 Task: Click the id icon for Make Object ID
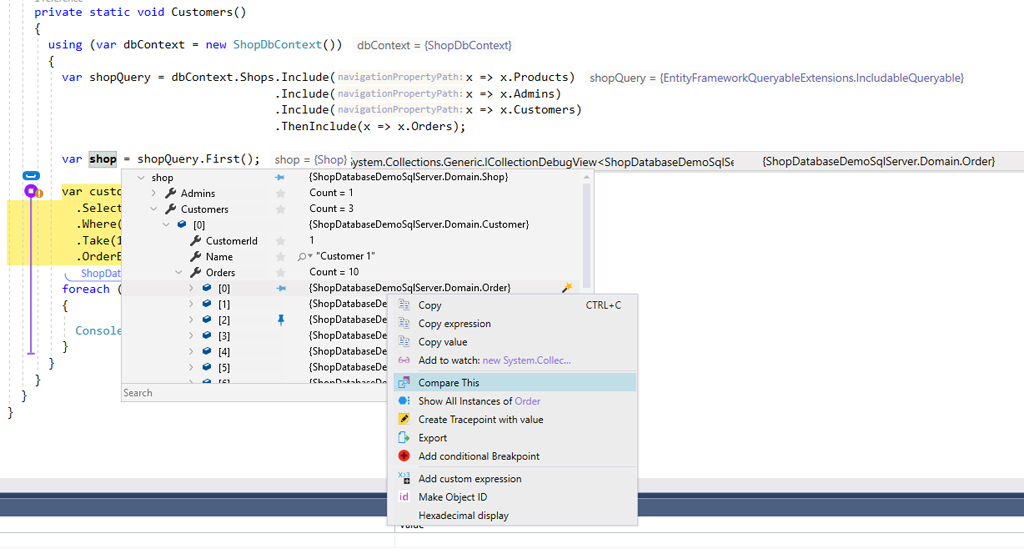point(404,497)
